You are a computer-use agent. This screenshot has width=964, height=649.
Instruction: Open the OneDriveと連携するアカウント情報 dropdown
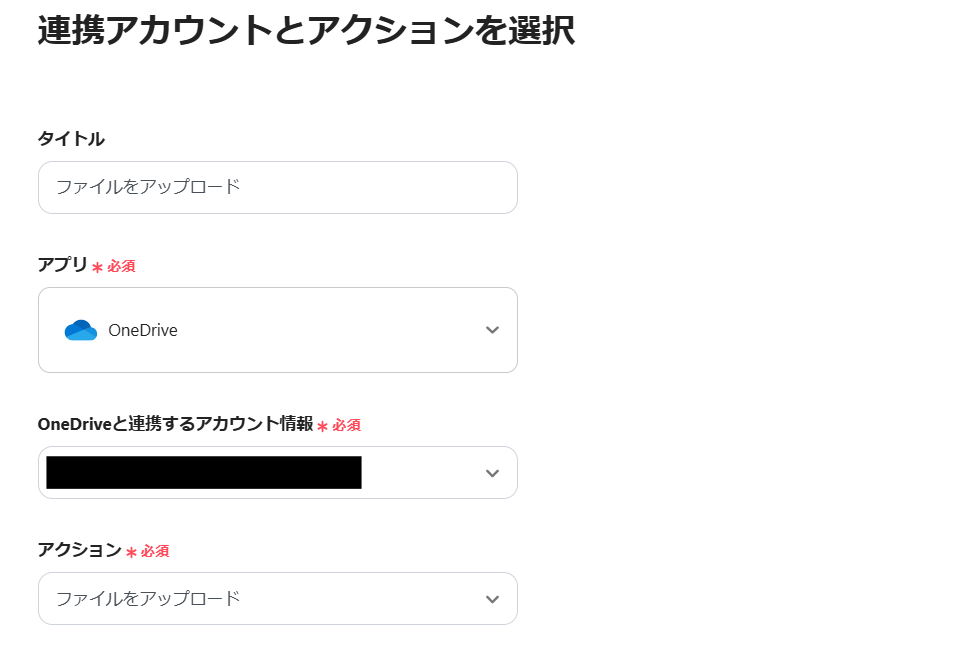(278, 472)
